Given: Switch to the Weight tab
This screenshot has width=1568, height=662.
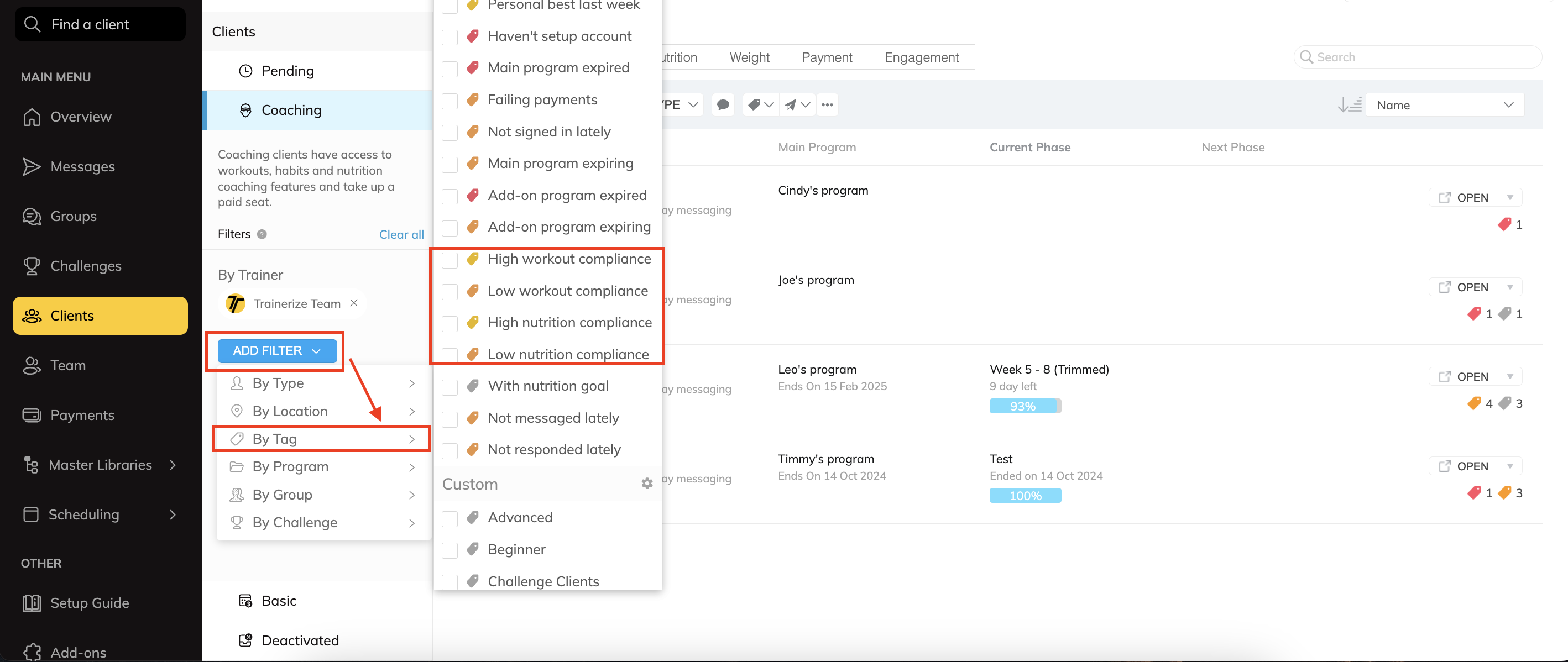Looking at the screenshot, I should (x=749, y=57).
